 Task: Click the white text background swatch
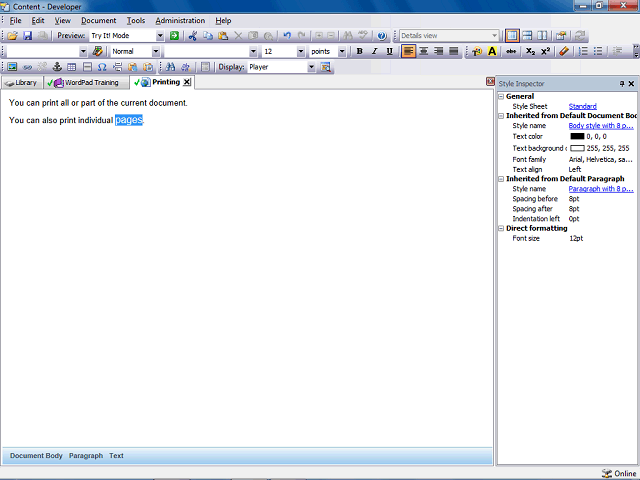point(577,148)
